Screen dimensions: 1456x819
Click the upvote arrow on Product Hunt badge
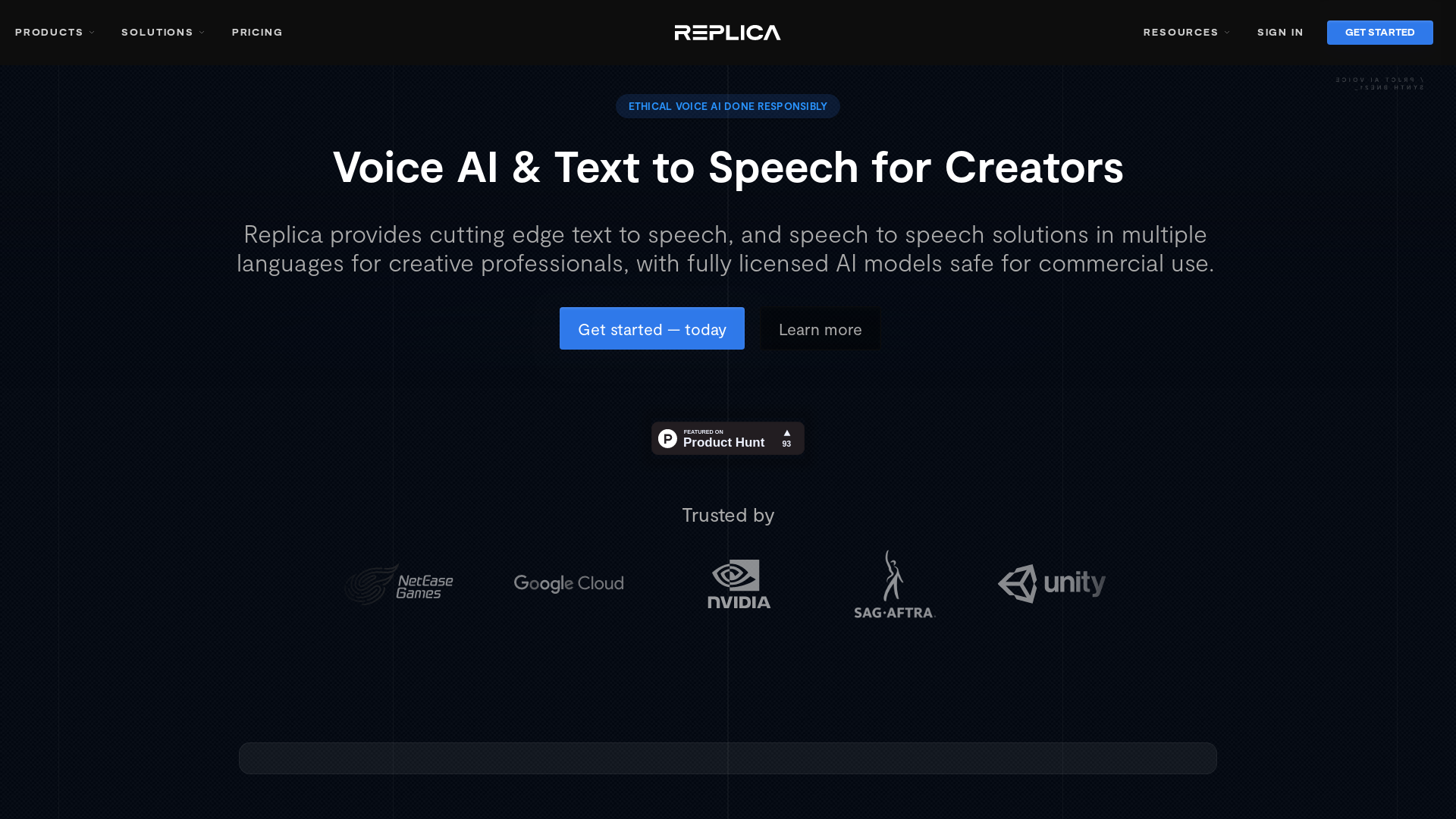(x=787, y=432)
